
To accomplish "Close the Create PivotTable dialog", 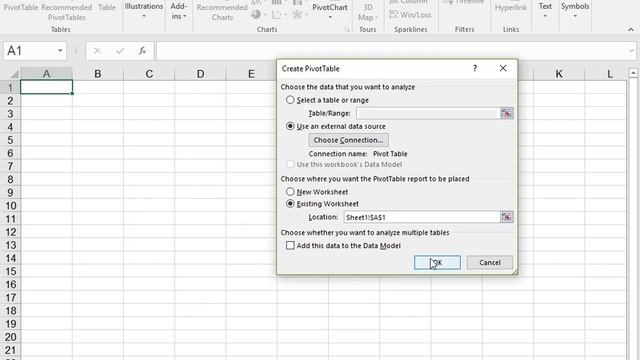I will tap(503, 68).
